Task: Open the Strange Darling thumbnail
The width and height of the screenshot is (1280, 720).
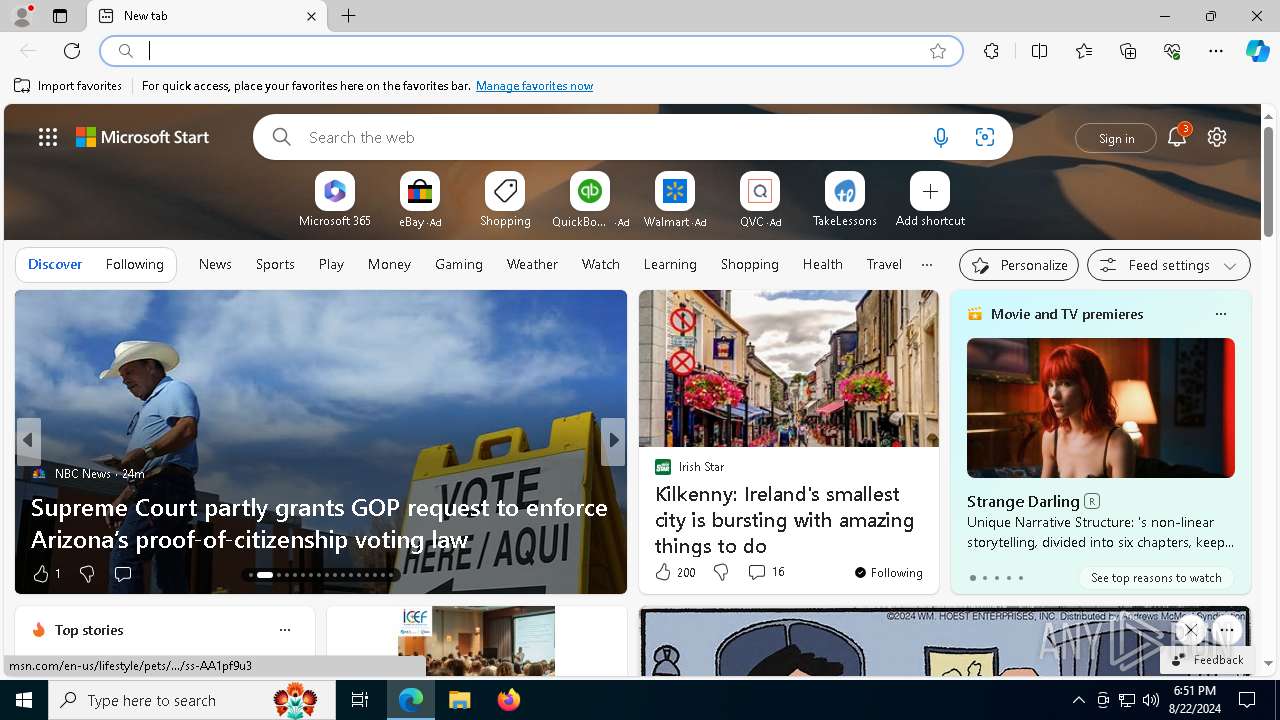Action: click(1101, 408)
